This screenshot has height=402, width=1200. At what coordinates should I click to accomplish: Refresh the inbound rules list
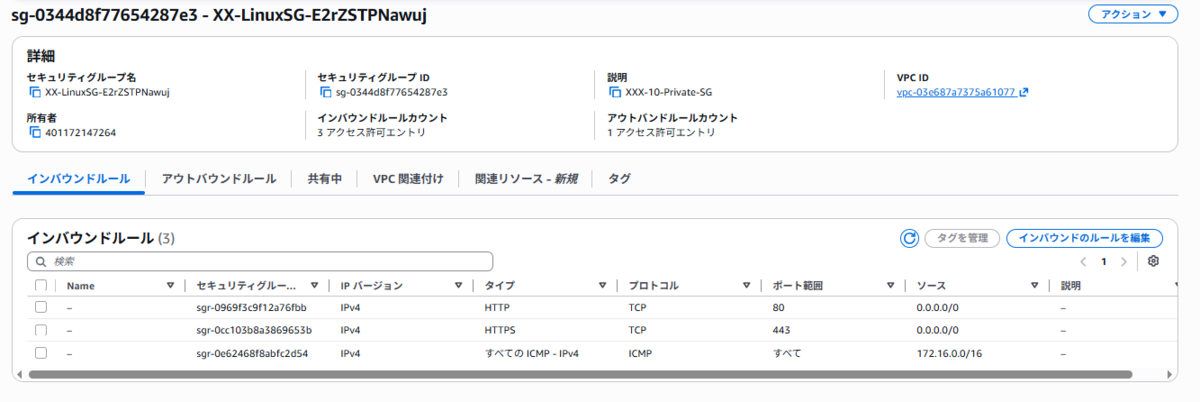coord(909,238)
